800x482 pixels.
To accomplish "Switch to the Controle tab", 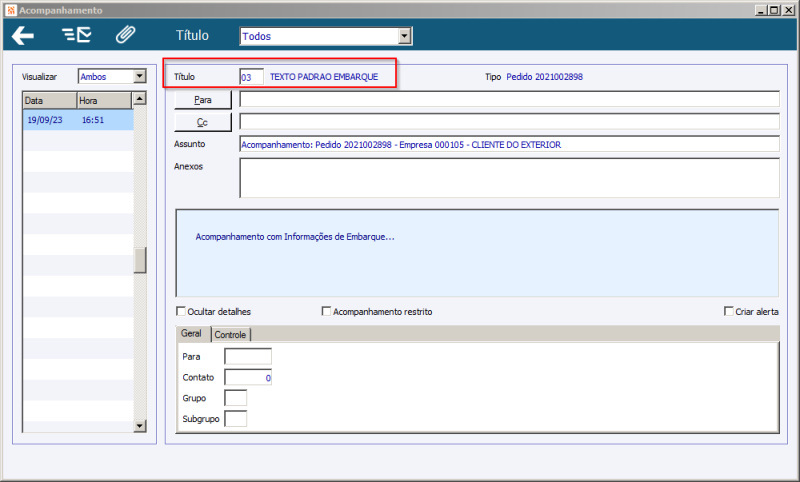I will point(230,335).
